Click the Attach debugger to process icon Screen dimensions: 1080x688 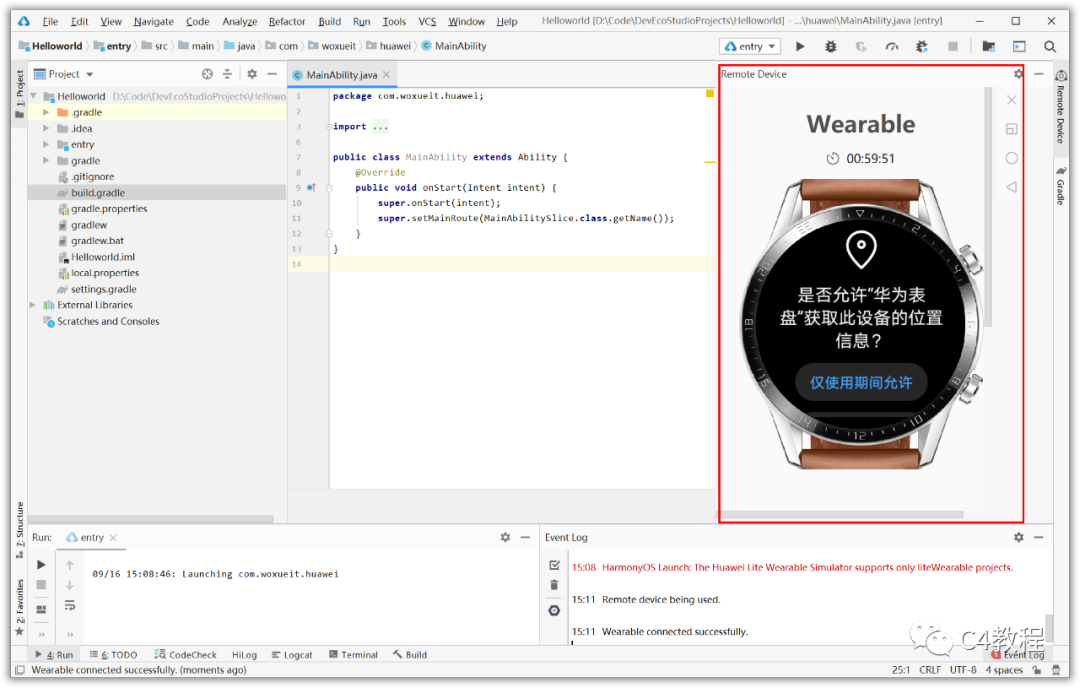(922, 46)
